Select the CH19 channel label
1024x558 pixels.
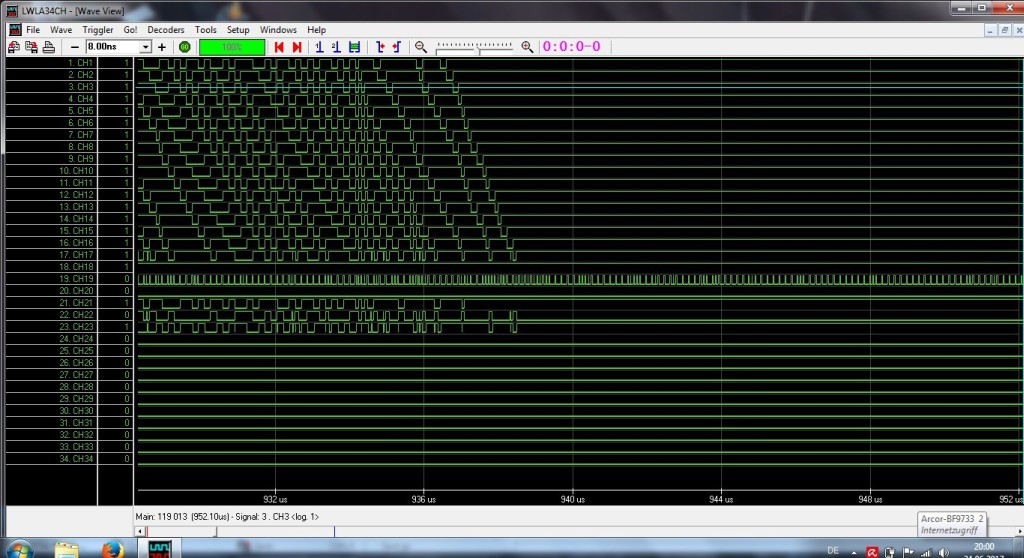tap(78, 279)
